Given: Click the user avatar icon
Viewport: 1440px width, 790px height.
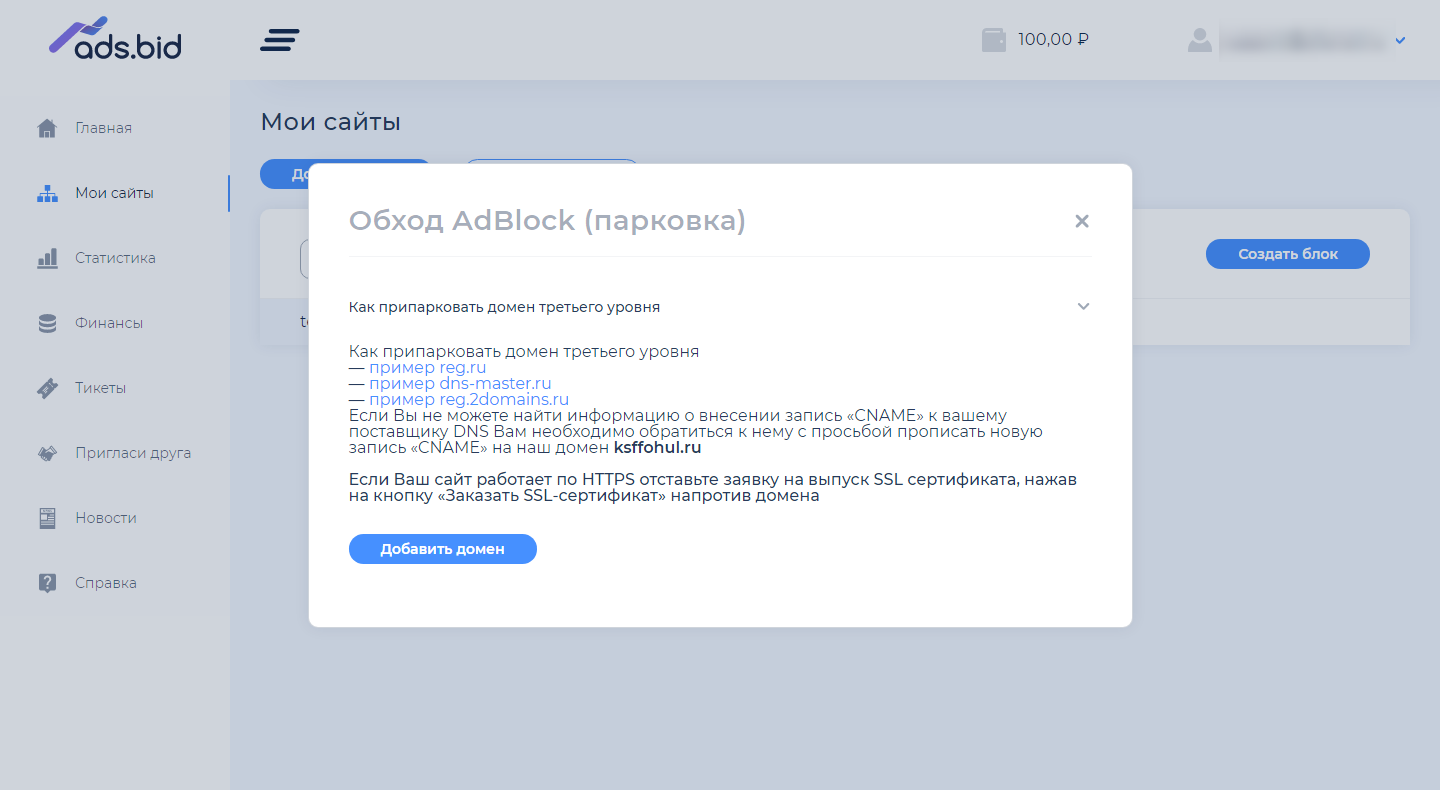Looking at the screenshot, I should (x=1200, y=41).
